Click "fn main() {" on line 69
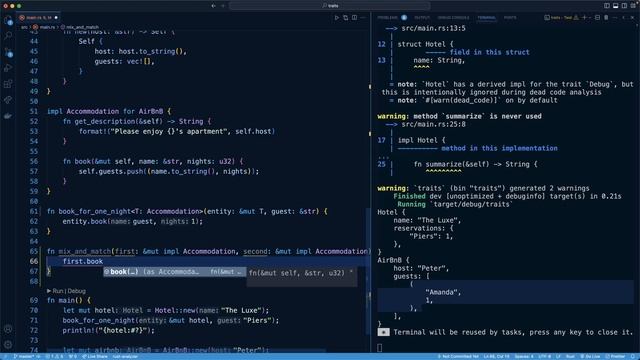Screen dimensions: 640x360 pyautogui.click(x=69, y=300)
